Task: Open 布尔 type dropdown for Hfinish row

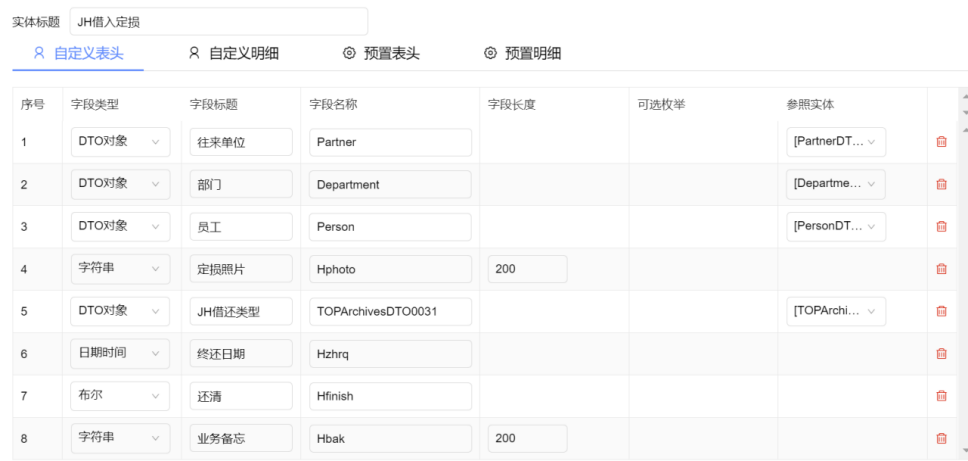Action: pos(120,396)
